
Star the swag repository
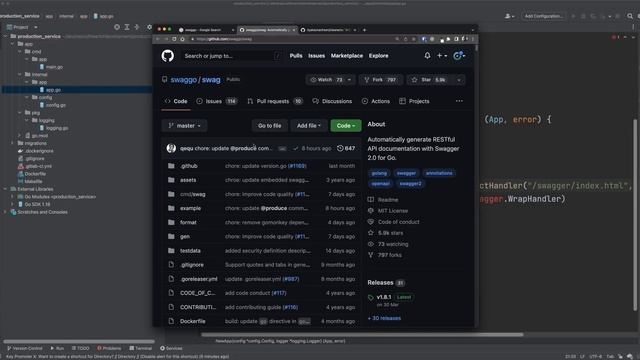pyautogui.click(x=429, y=80)
